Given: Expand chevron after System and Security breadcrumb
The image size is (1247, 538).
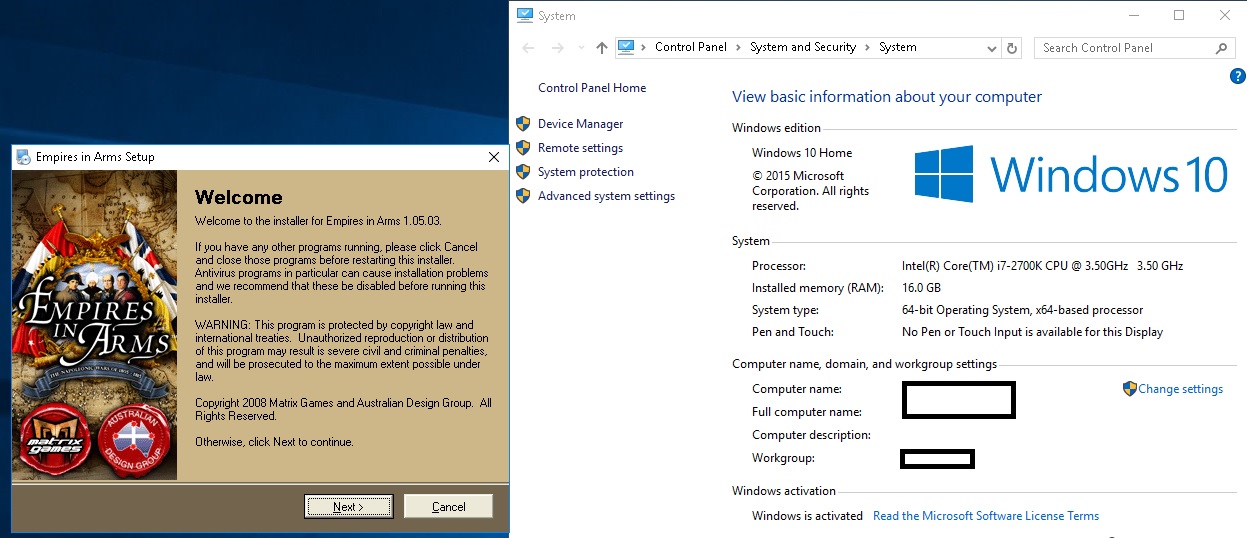Looking at the screenshot, I should point(868,47).
